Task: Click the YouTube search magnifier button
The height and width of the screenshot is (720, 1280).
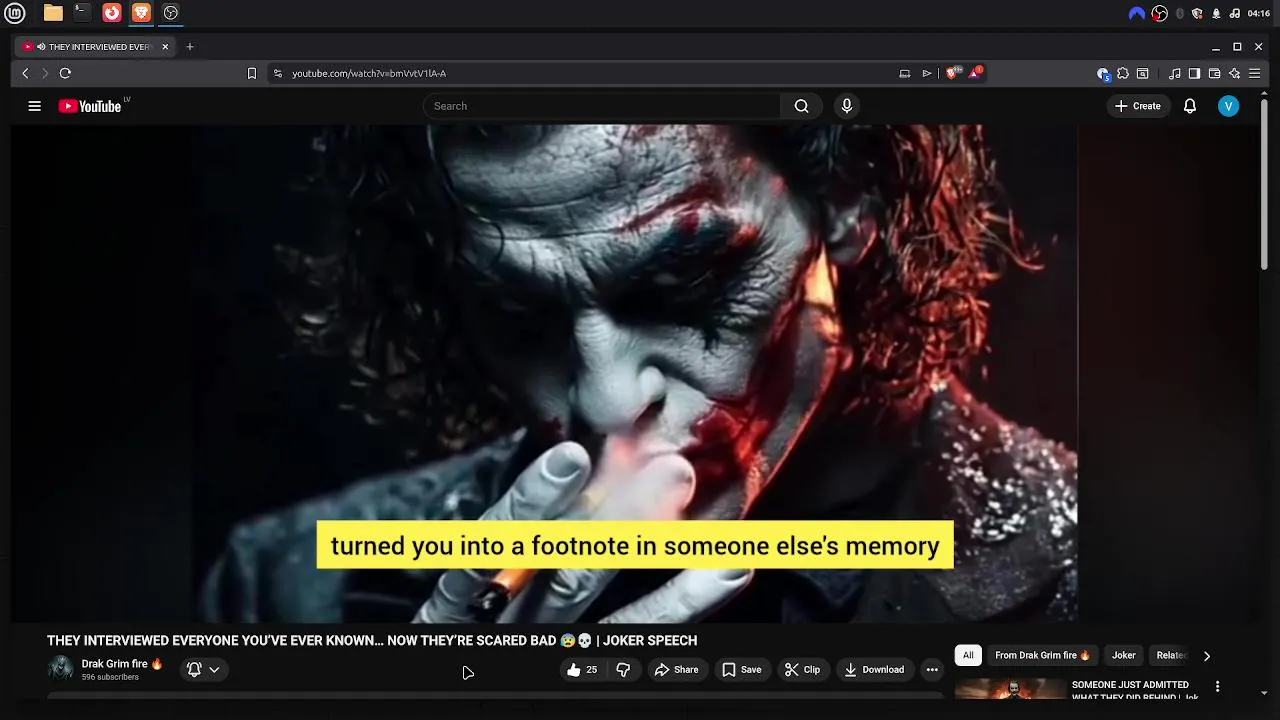Action: (801, 106)
